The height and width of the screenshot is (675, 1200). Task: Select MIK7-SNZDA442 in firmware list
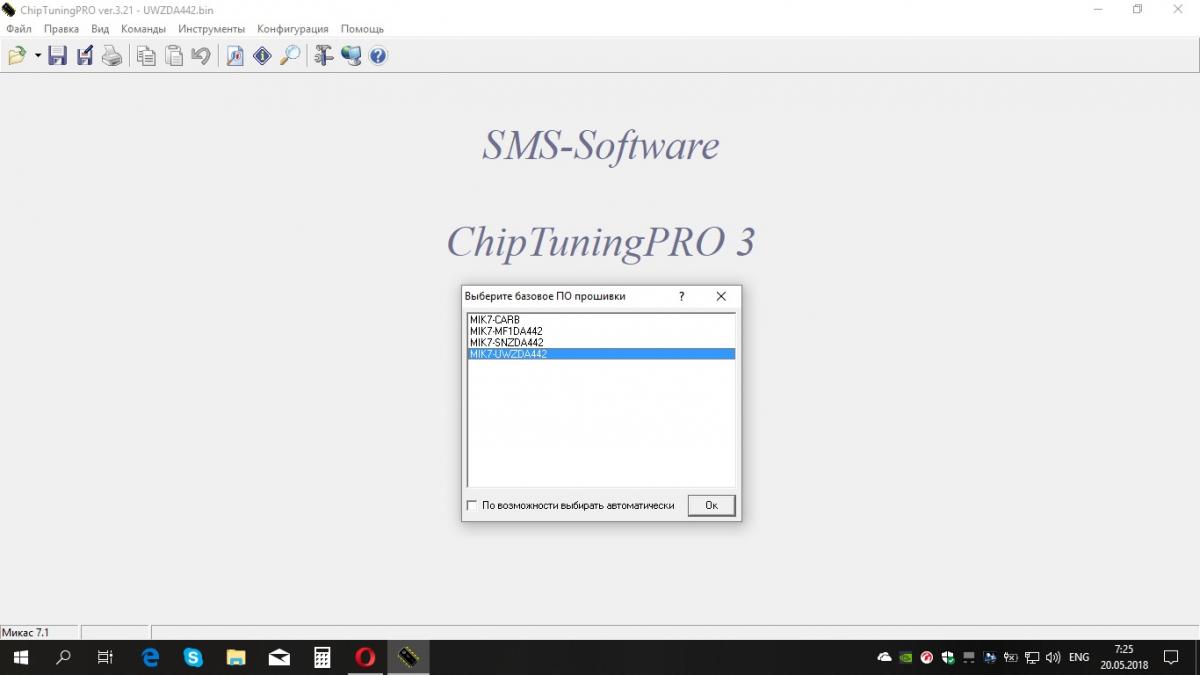point(601,342)
